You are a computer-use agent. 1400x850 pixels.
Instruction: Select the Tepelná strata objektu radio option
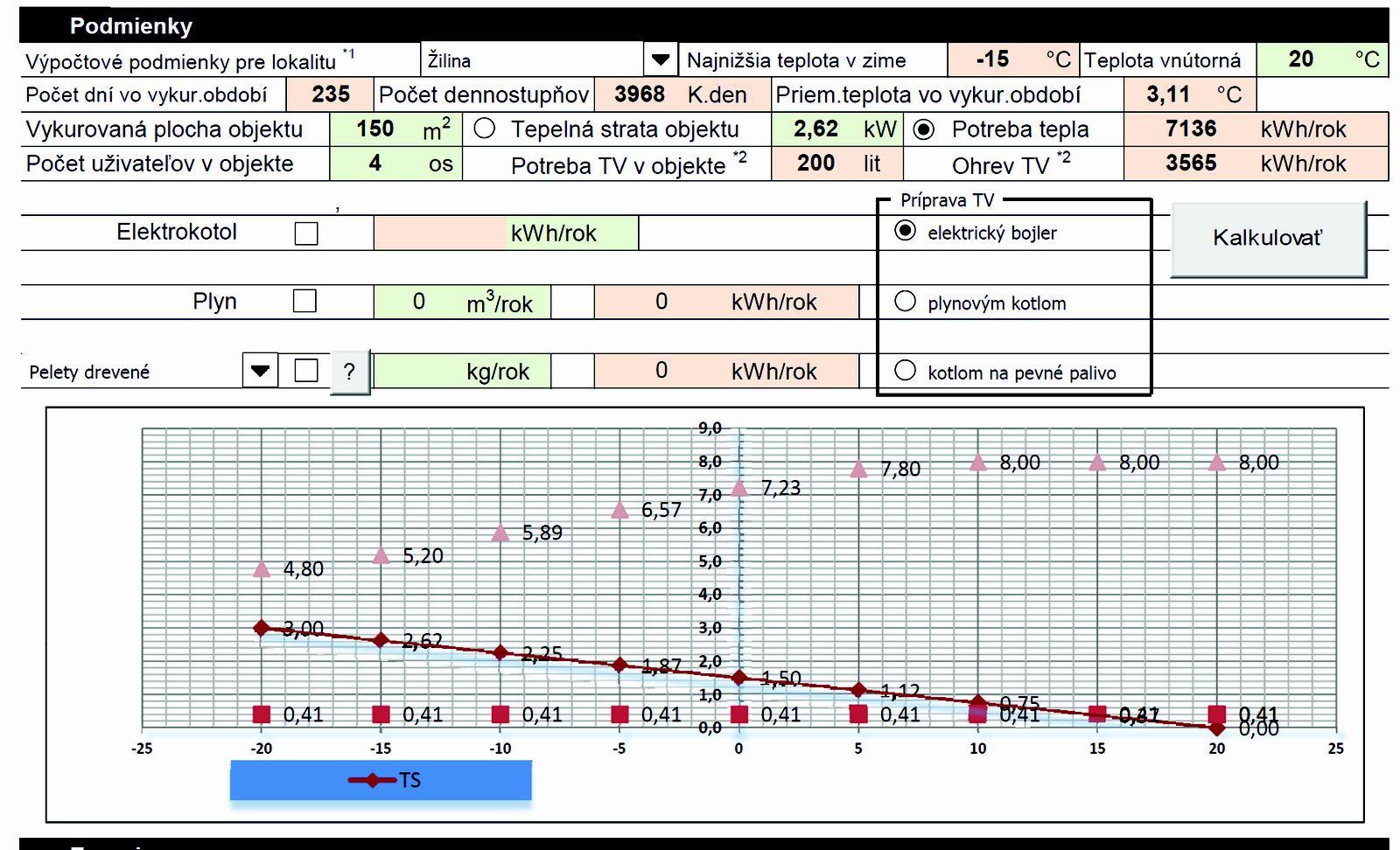(x=485, y=129)
